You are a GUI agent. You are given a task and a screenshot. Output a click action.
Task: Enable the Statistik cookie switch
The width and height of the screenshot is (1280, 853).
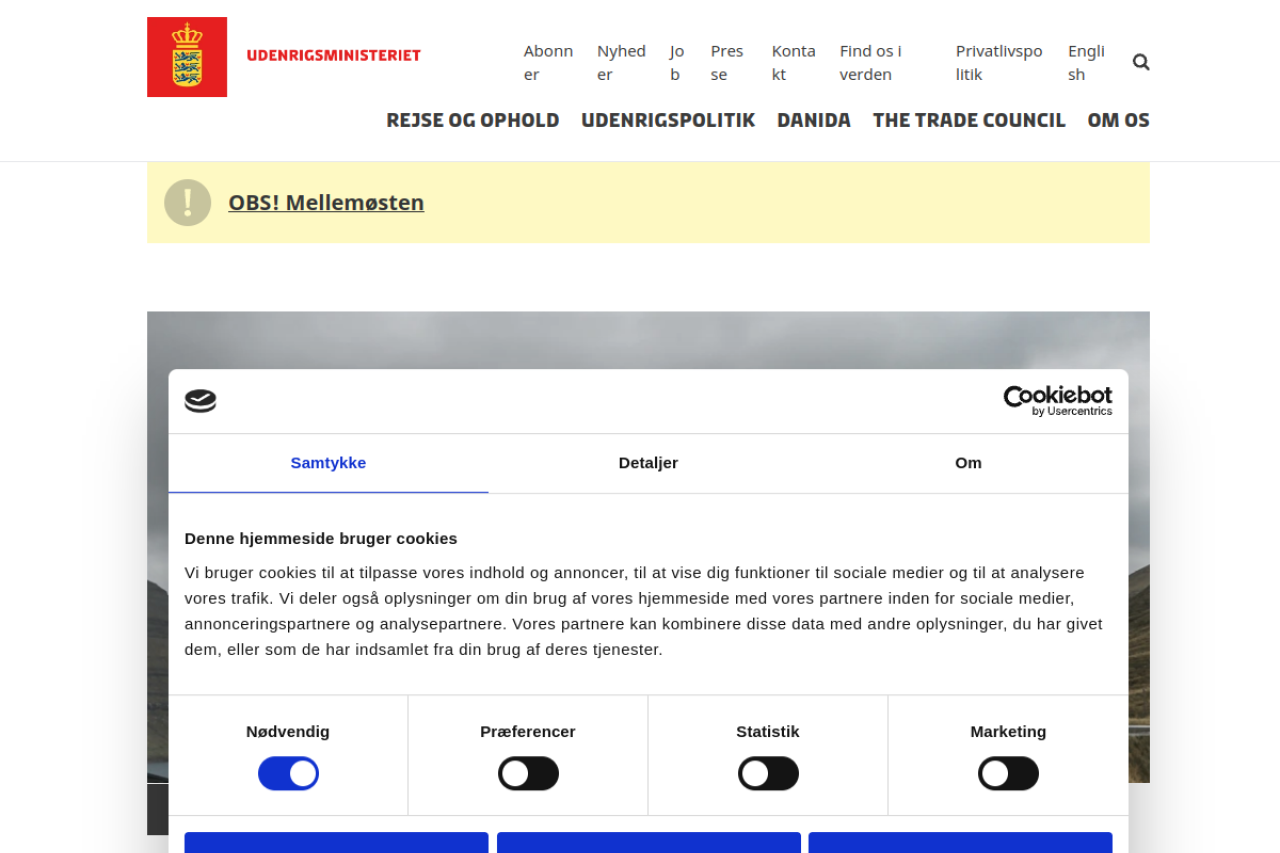pos(768,773)
